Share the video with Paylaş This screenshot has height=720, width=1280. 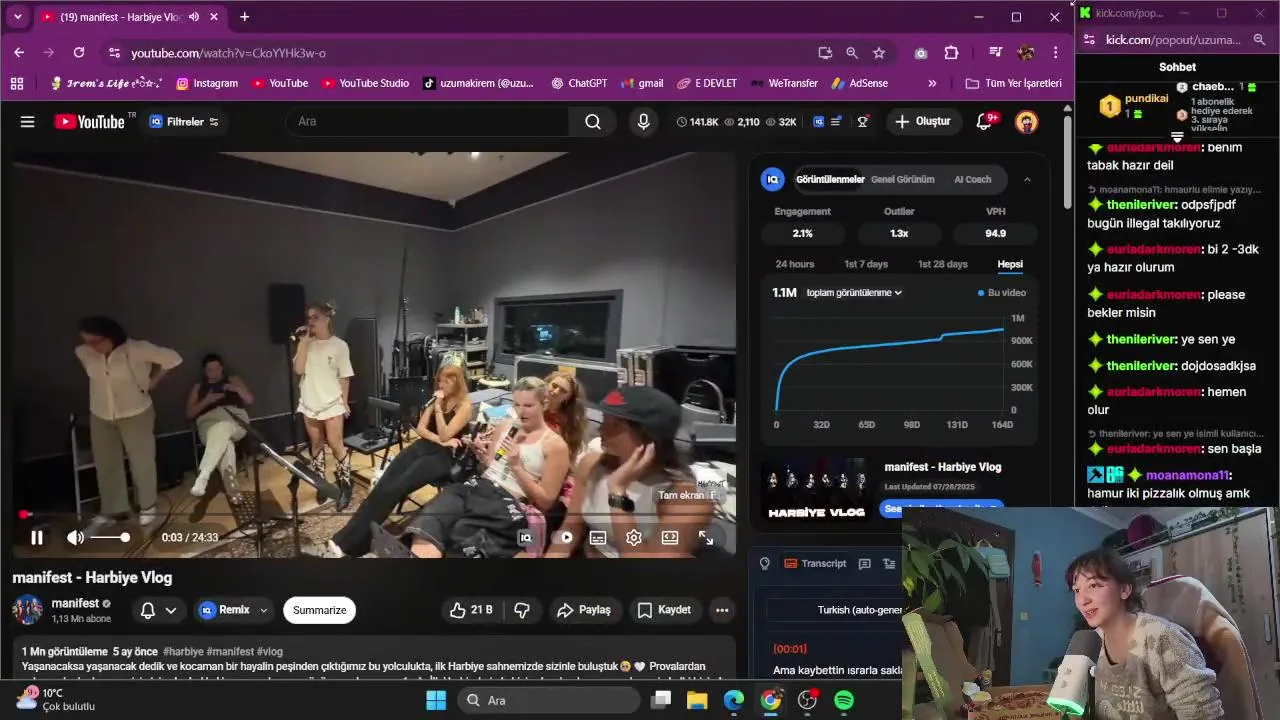tap(584, 610)
